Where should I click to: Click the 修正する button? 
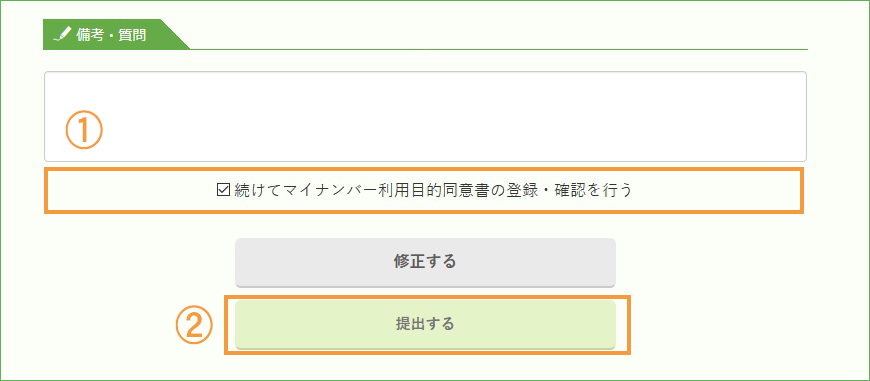point(425,262)
